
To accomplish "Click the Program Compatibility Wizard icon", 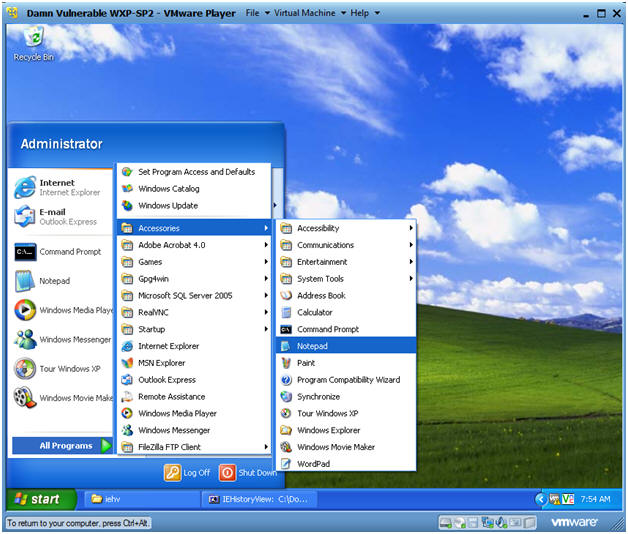I will coord(286,380).
